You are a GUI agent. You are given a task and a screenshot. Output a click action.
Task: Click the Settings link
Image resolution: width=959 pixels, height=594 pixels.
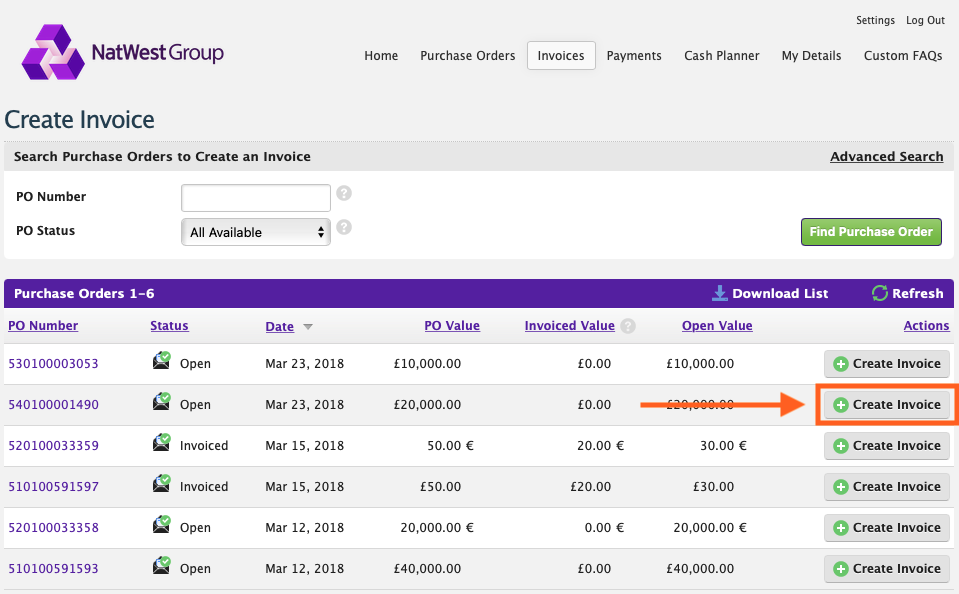(875, 20)
